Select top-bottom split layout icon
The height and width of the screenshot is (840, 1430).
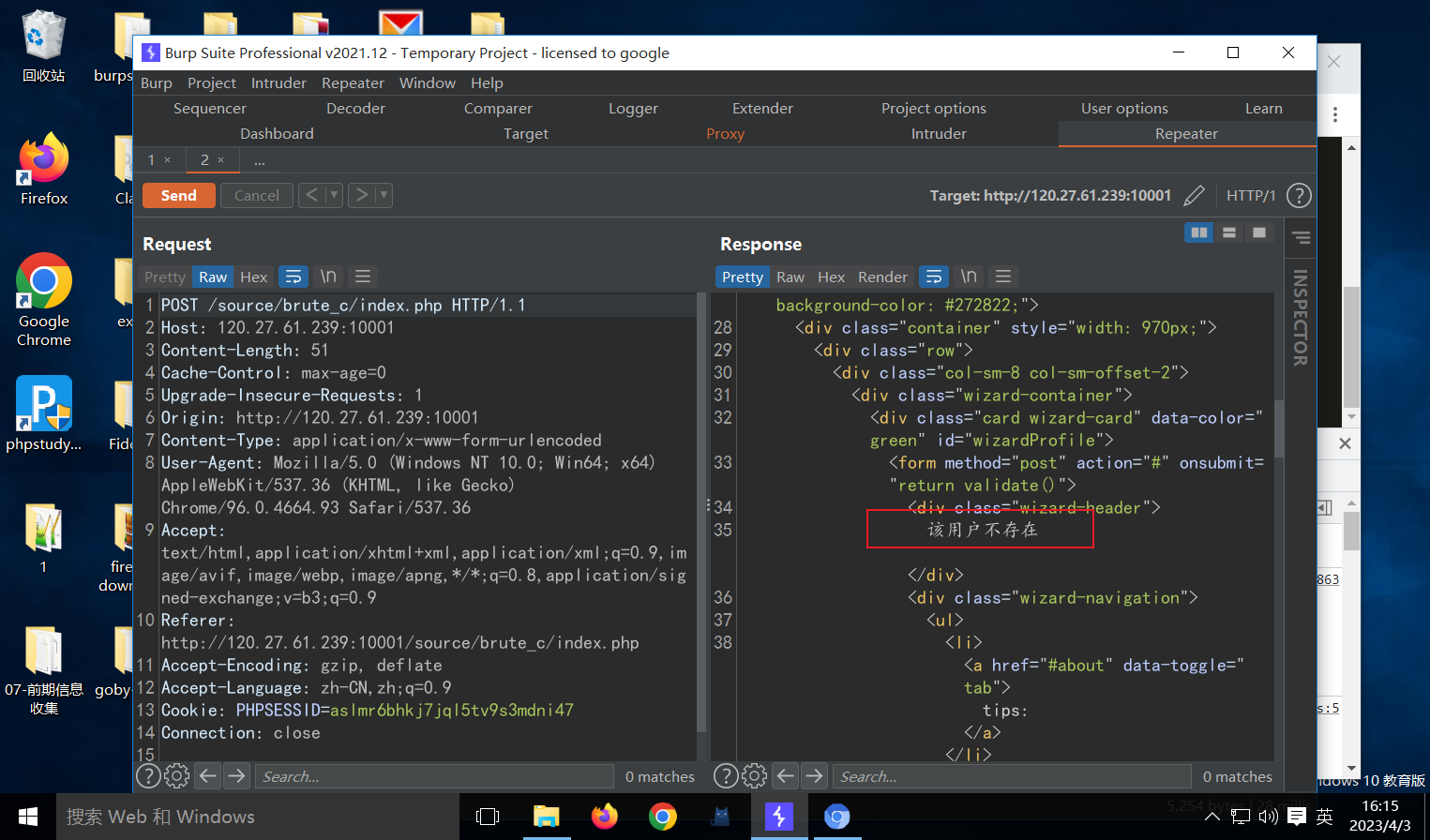point(1229,232)
